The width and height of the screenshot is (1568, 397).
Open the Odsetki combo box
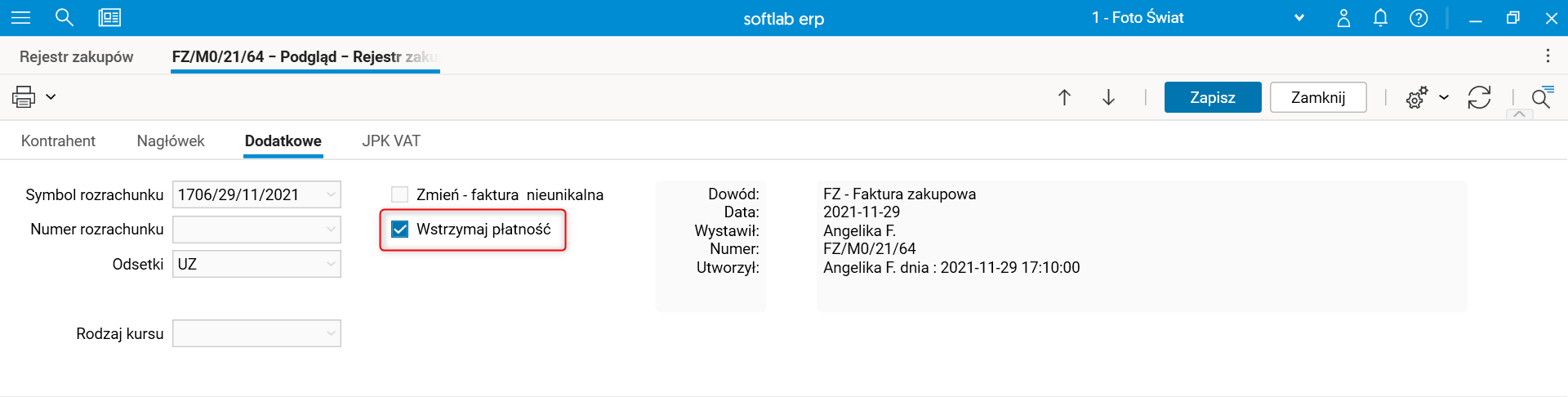(331, 264)
